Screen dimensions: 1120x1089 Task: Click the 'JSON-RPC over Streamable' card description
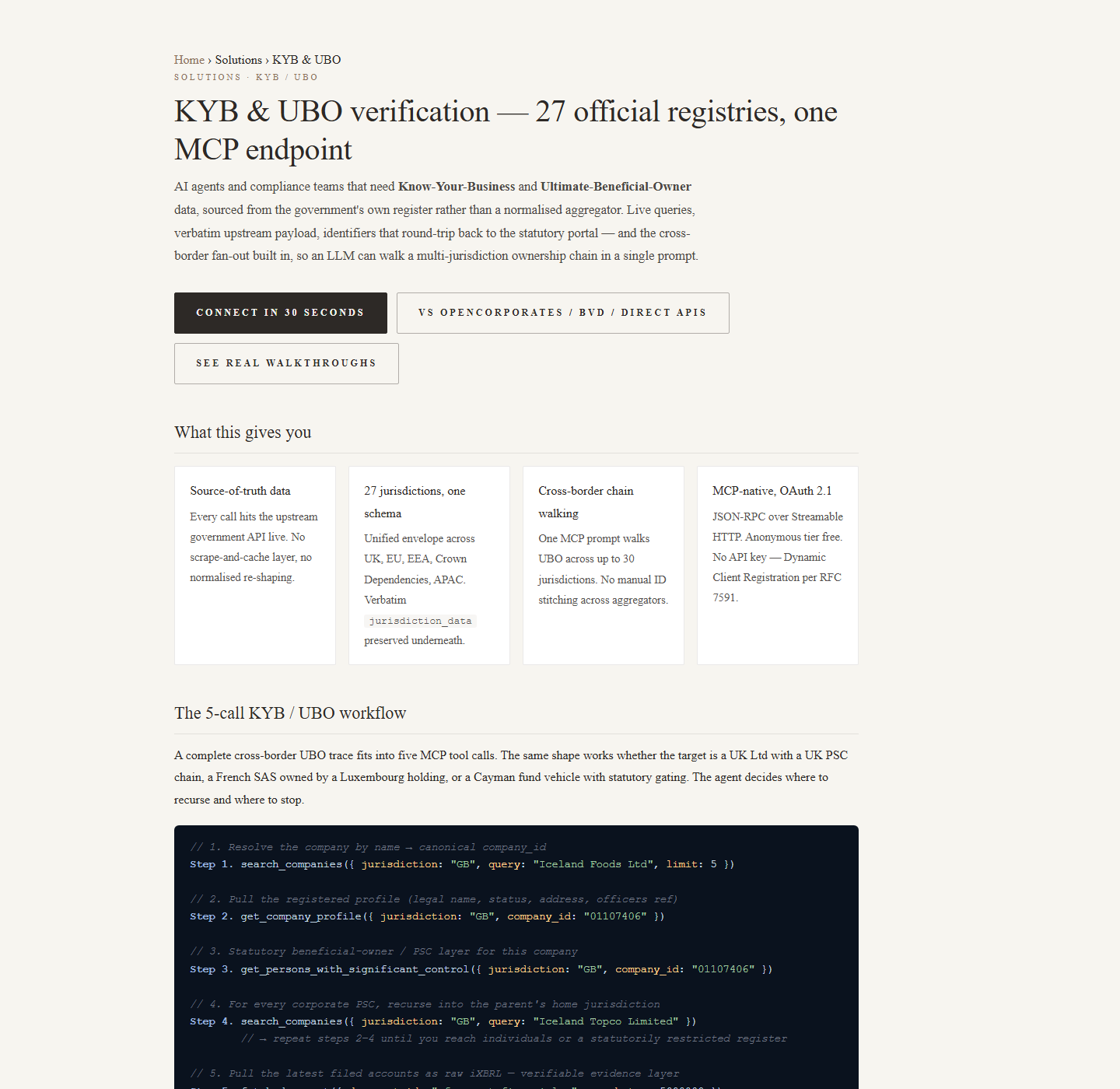[778, 557]
